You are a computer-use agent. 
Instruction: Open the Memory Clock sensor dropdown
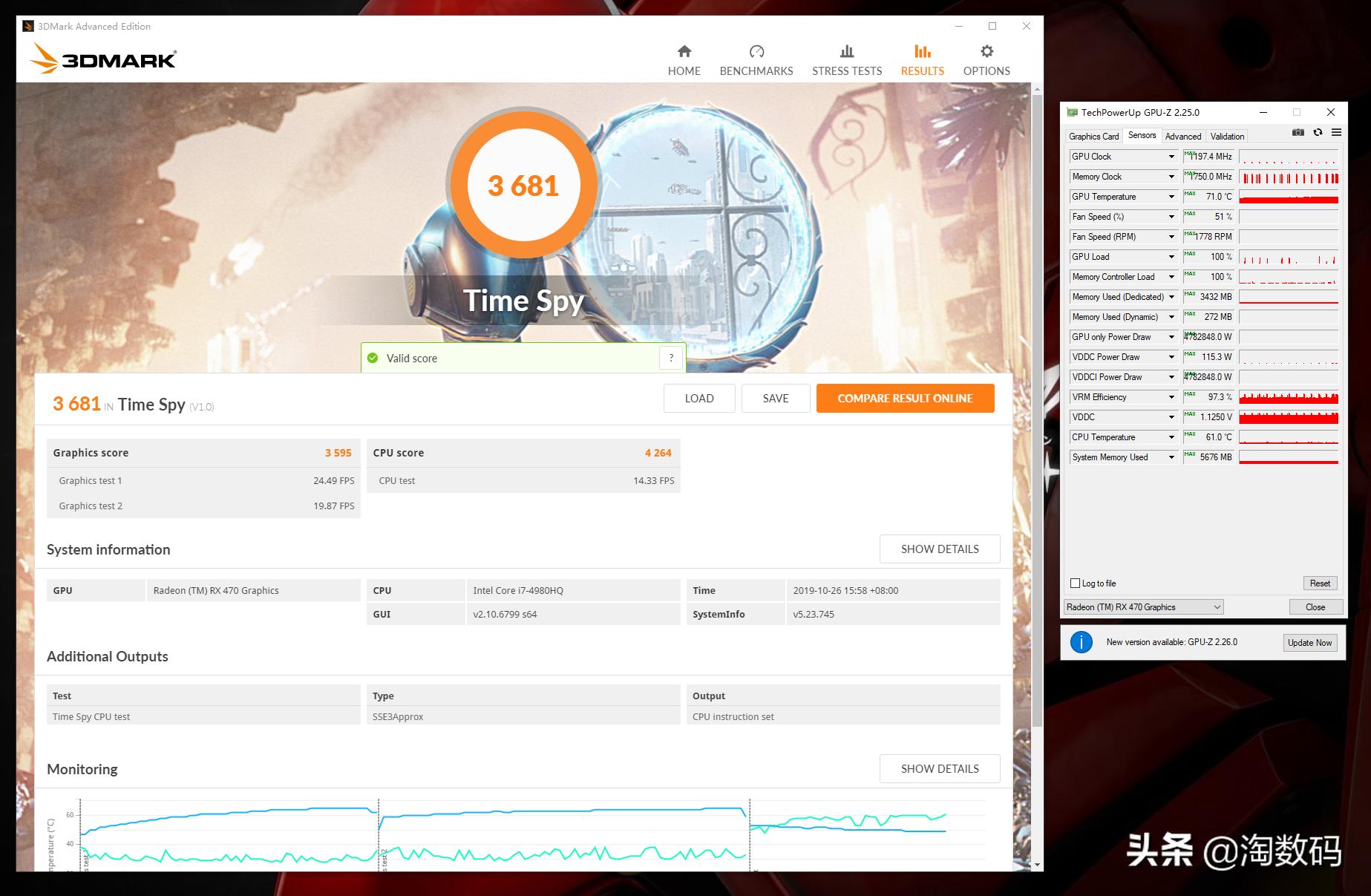[x=1171, y=176]
